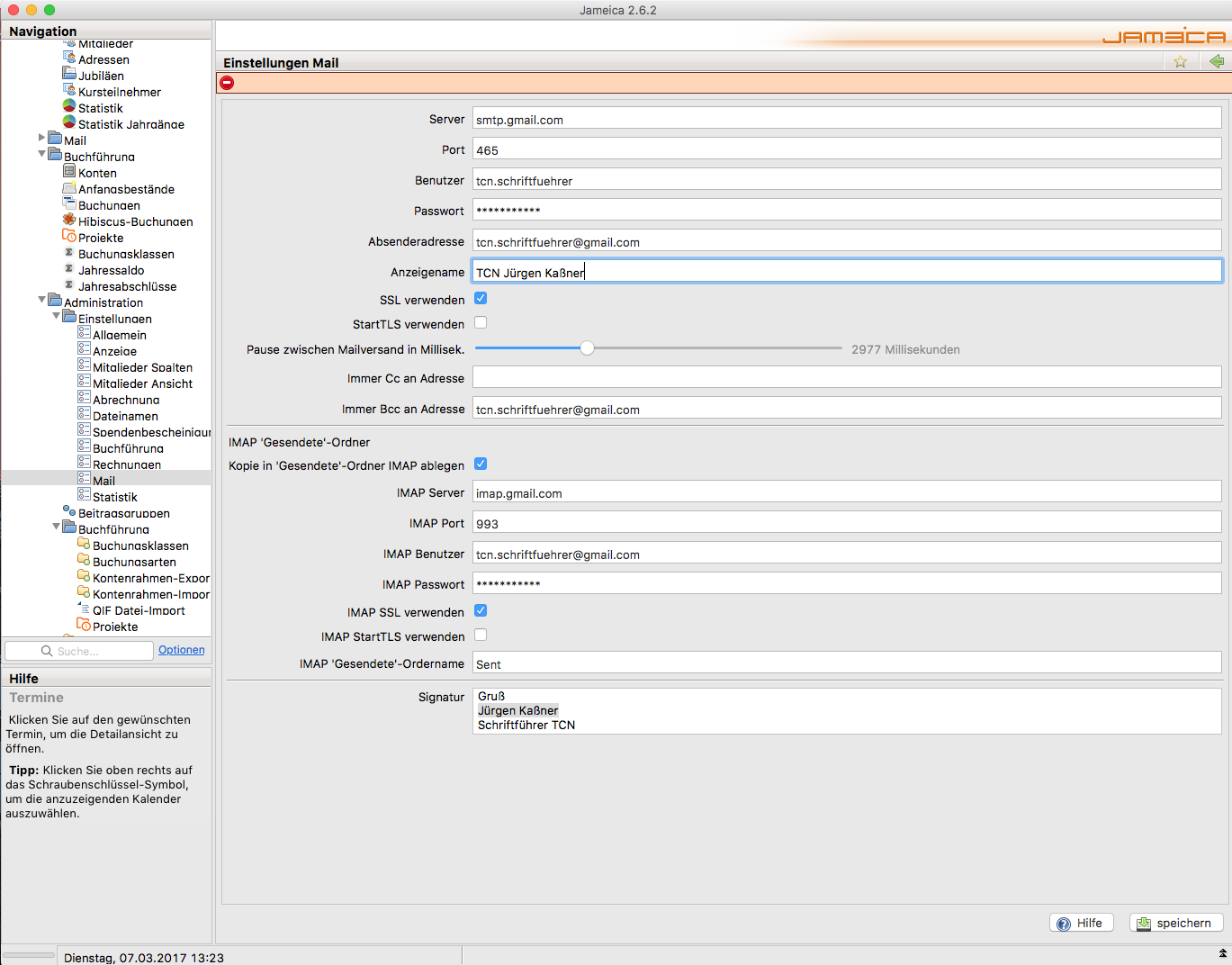Collapse the Administration tree node
The height and width of the screenshot is (965, 1232).
[41, 300]
